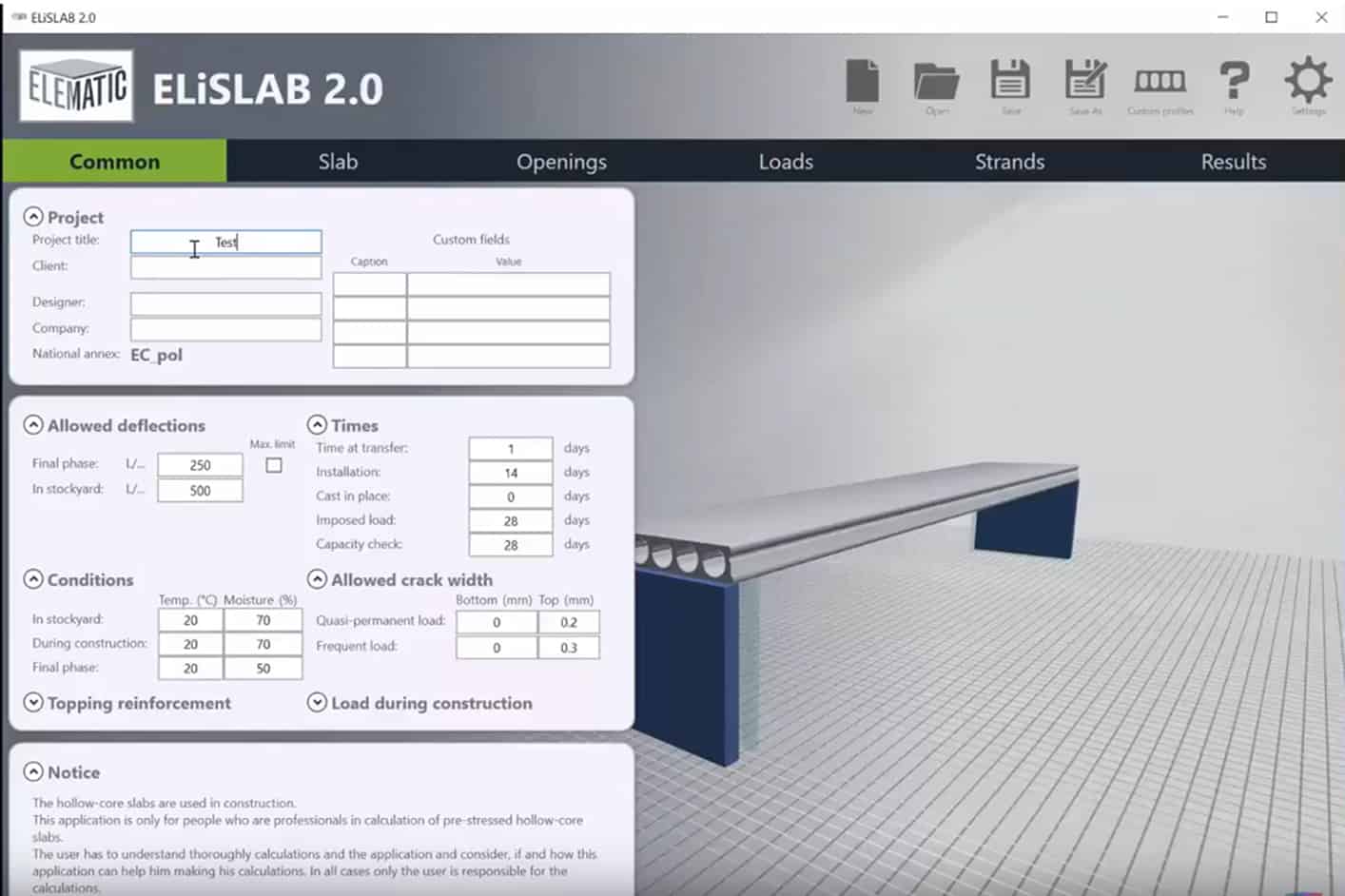Edit Final phase moisture value 50
Screen dimensions: 1345x896
[263, 669]
